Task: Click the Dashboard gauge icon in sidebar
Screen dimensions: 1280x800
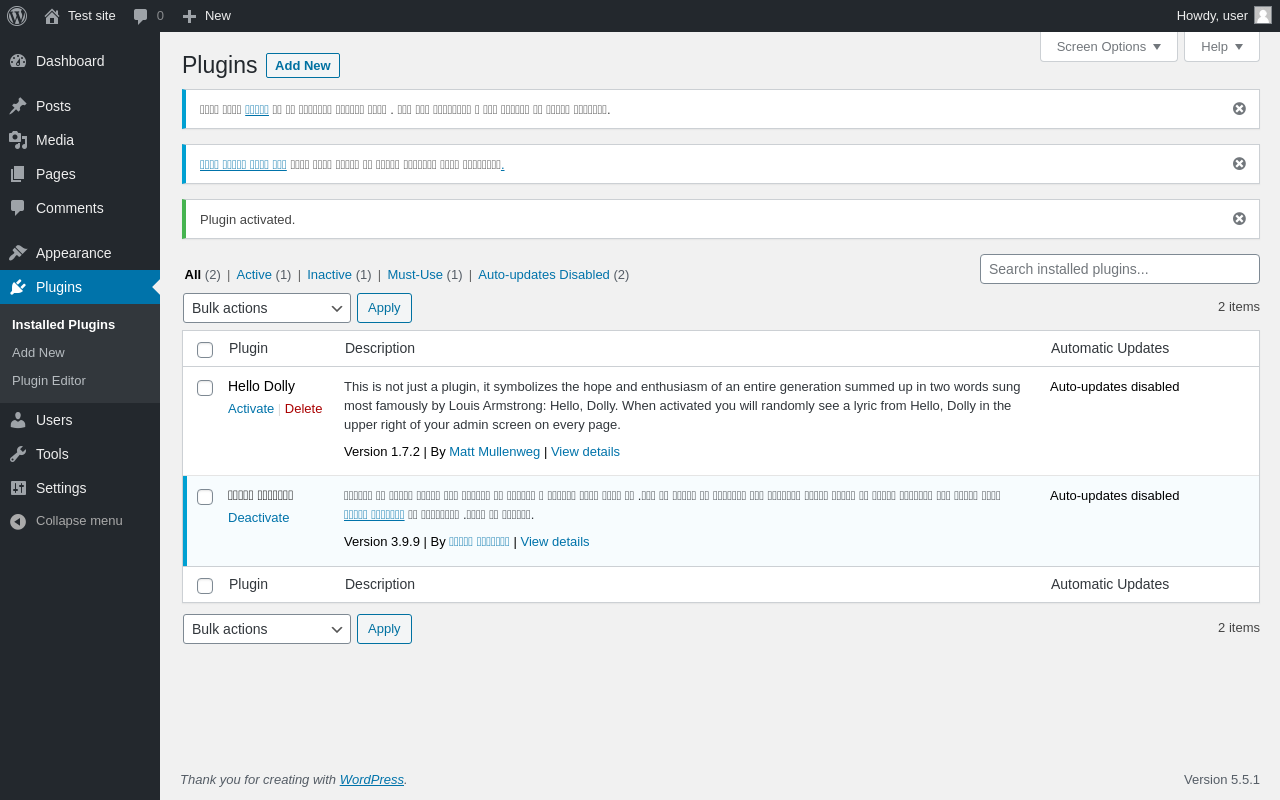Action: pos(18,61)
